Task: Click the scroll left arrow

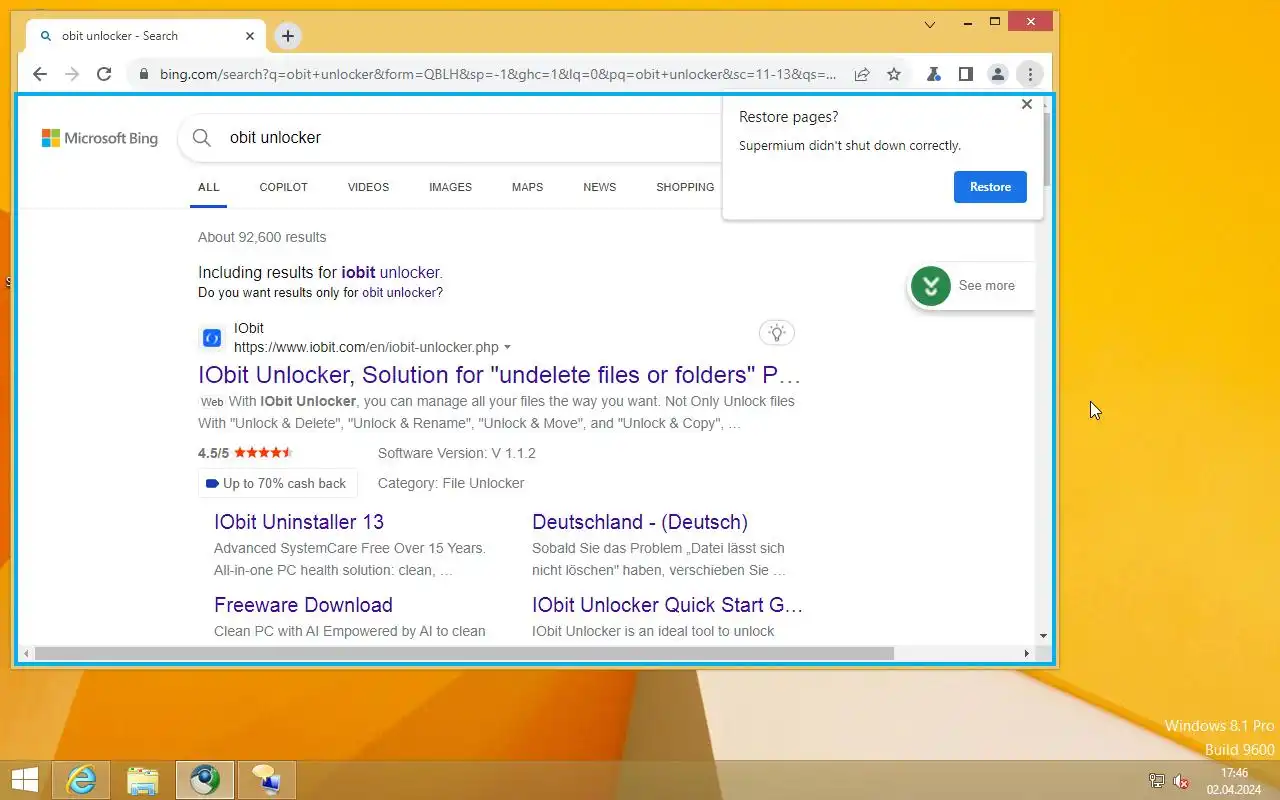Action: (25, 653)
